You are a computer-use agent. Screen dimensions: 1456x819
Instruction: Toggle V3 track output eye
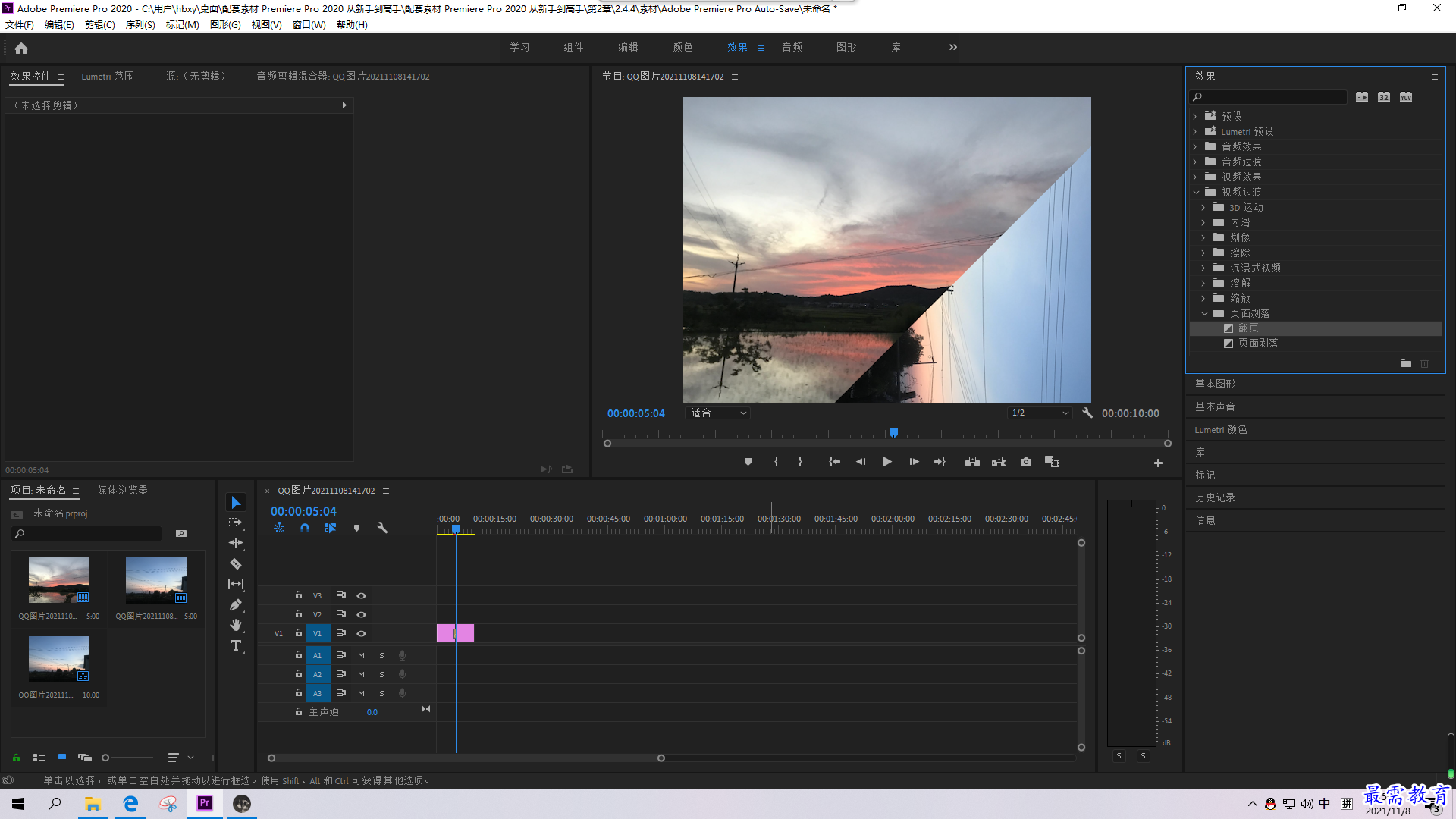362,596
